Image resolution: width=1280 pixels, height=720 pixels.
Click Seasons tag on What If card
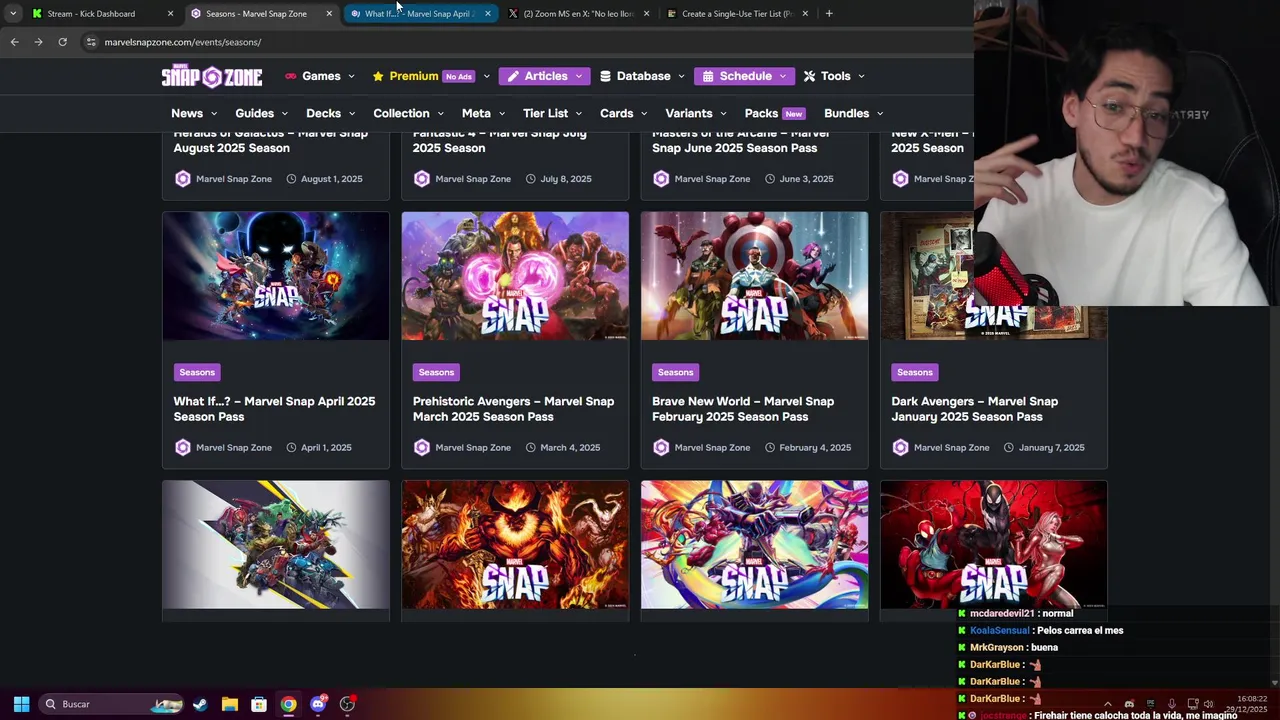(197, 372)
